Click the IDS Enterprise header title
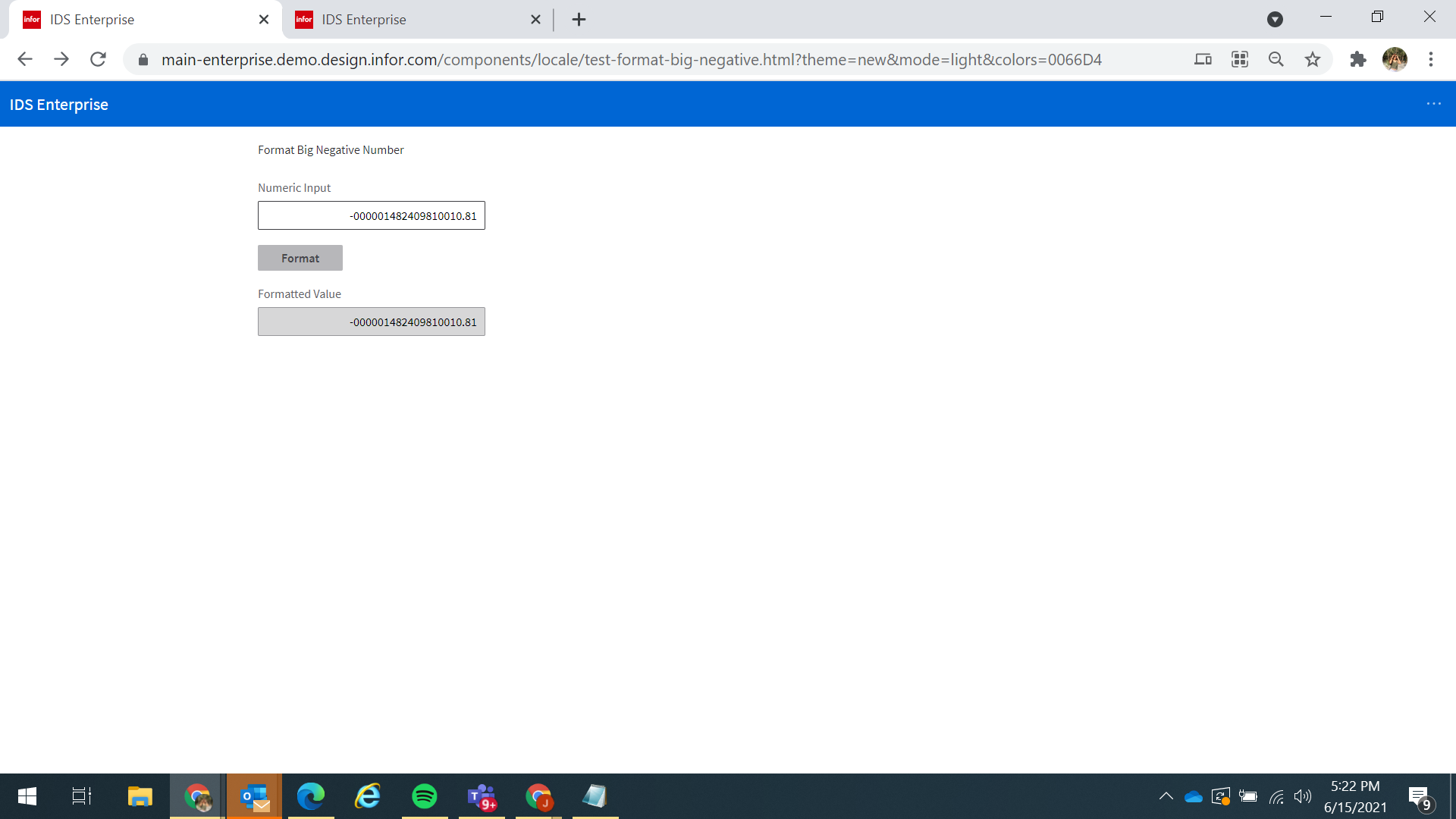The height and width of the screenshot is (819, 1456). coord(59,105)
